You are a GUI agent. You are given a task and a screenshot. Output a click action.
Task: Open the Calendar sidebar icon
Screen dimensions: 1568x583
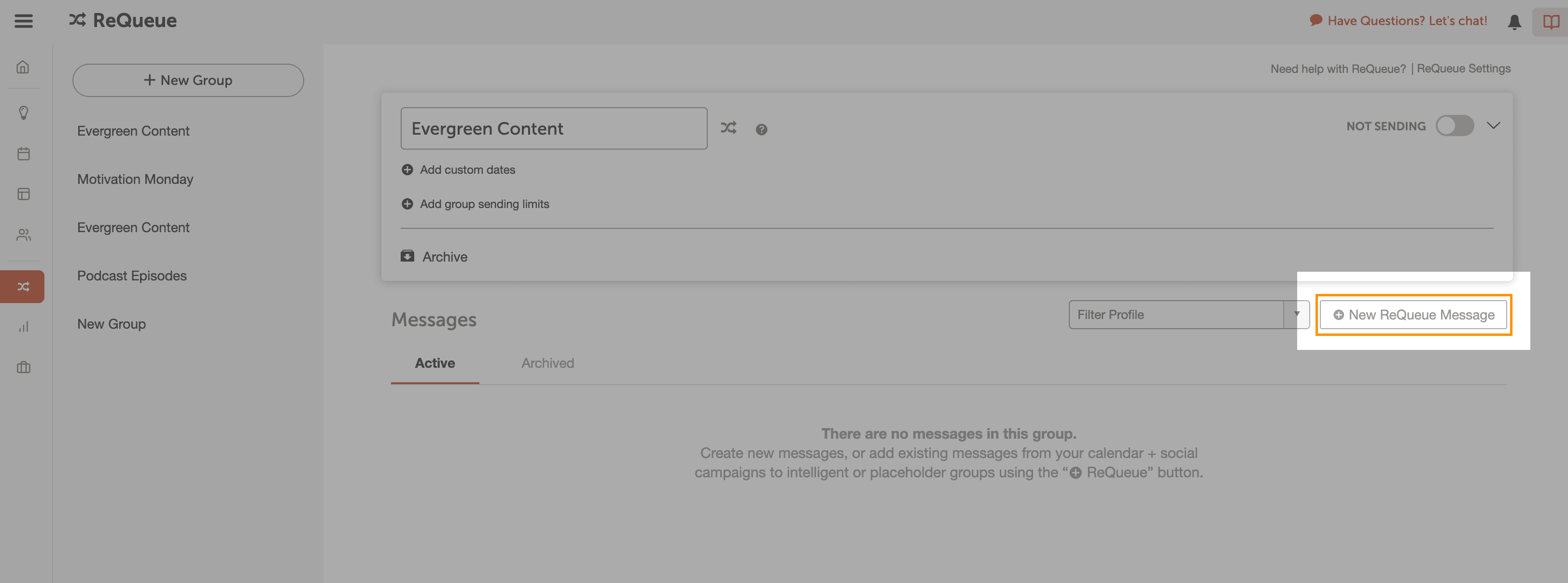pos(23,153)
